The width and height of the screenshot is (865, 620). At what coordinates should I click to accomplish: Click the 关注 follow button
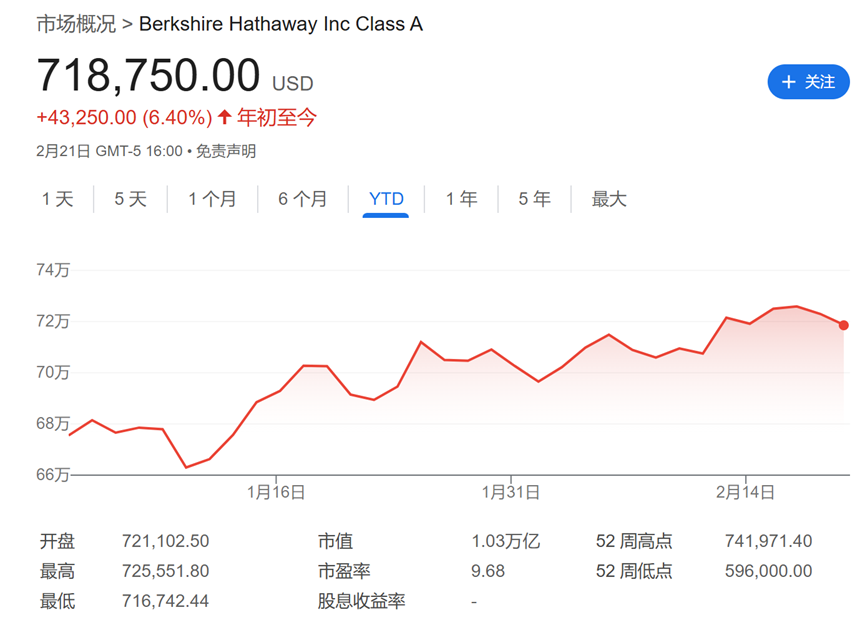[808, 82]
